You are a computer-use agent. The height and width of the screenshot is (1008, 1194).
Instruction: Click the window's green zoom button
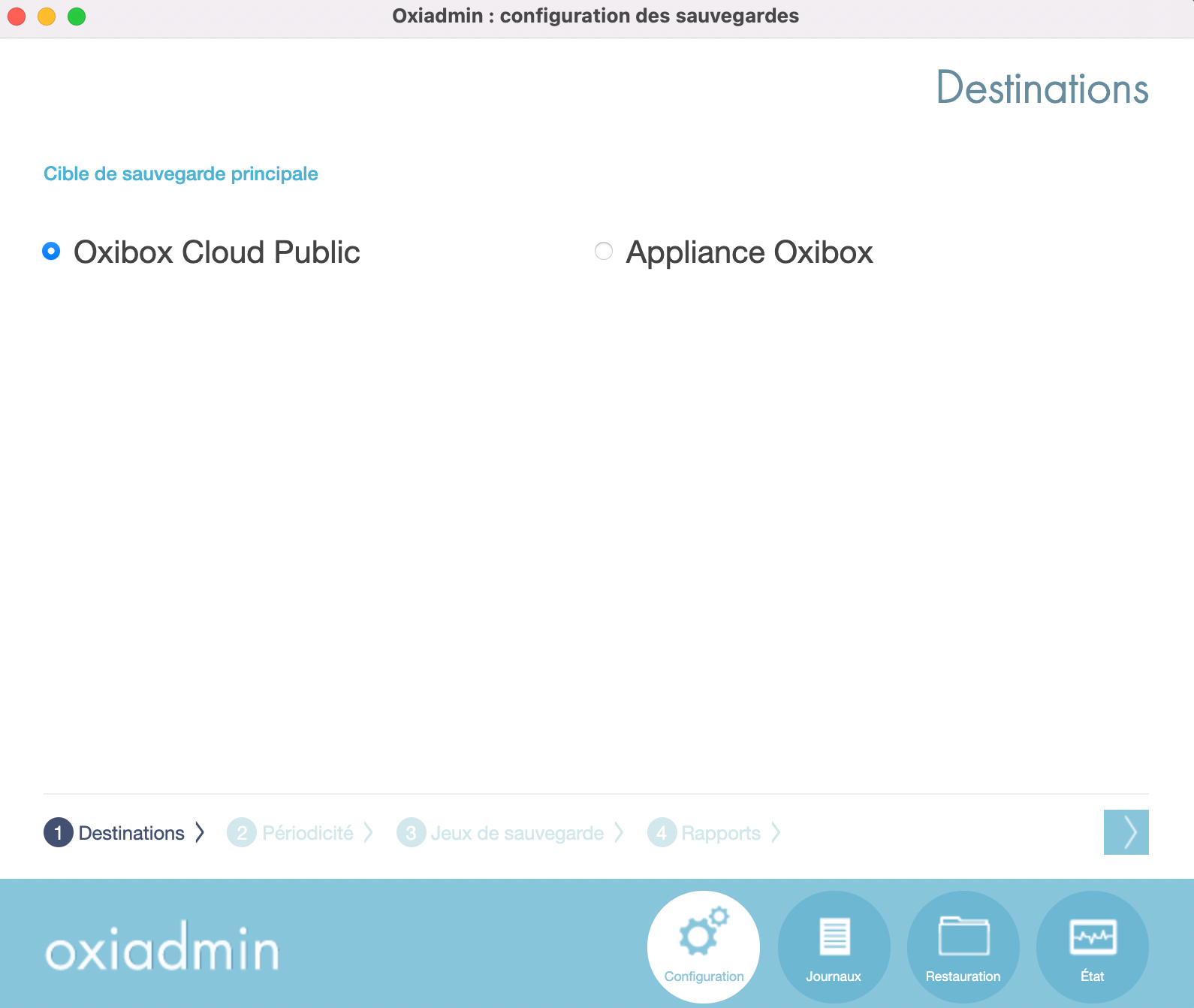pyautogui.click(x=77, y=16)
